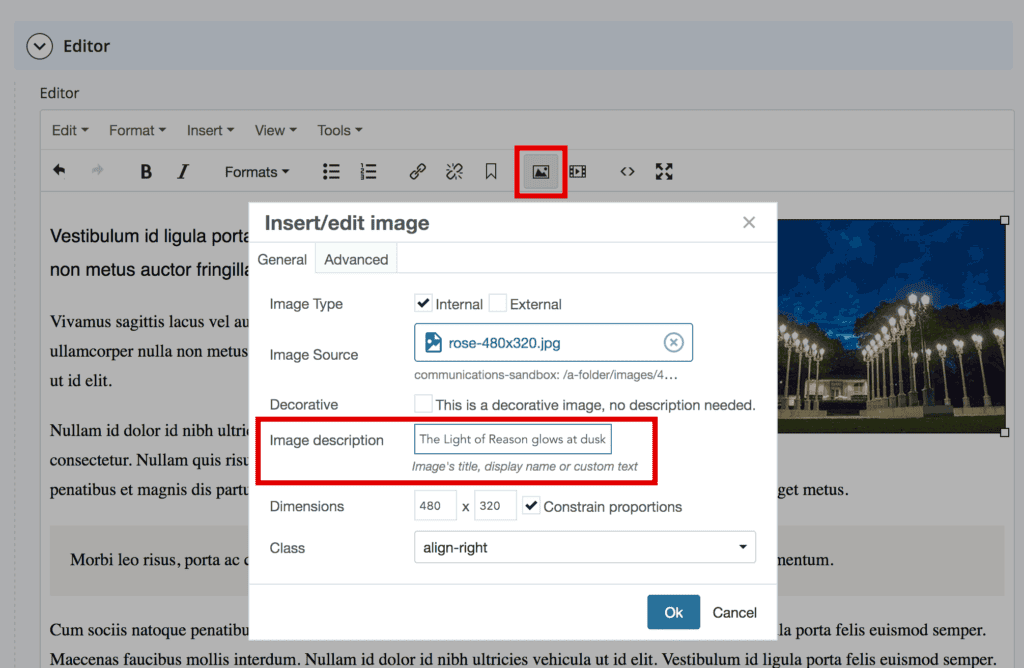Click the Ok button
This screenshot has height=668, width=1024.
(673, 612)
